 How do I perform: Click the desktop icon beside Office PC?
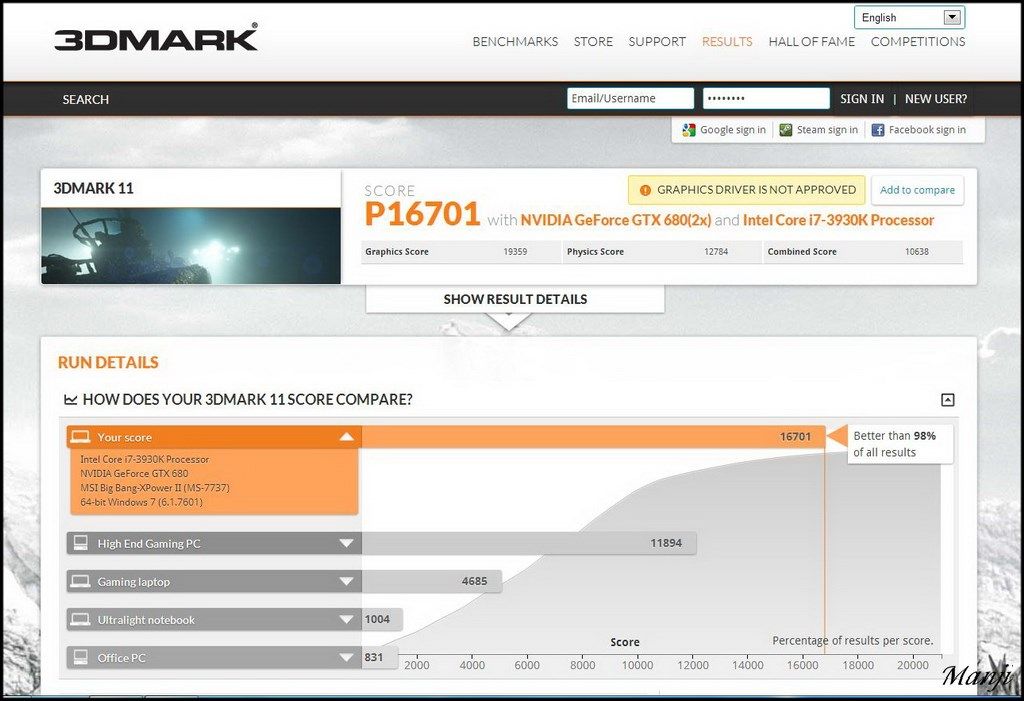pos(80,657)
